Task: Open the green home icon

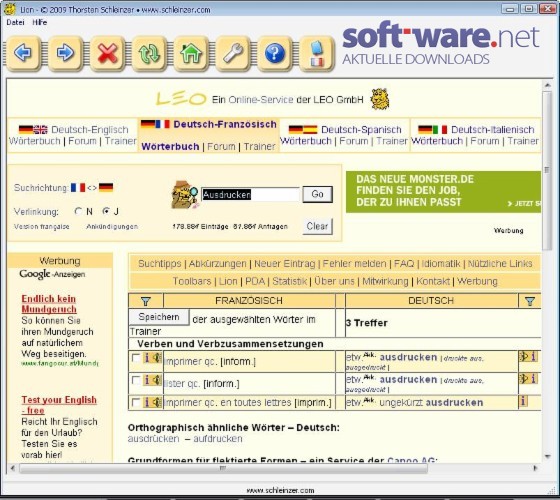Action: tap(191, 54)
